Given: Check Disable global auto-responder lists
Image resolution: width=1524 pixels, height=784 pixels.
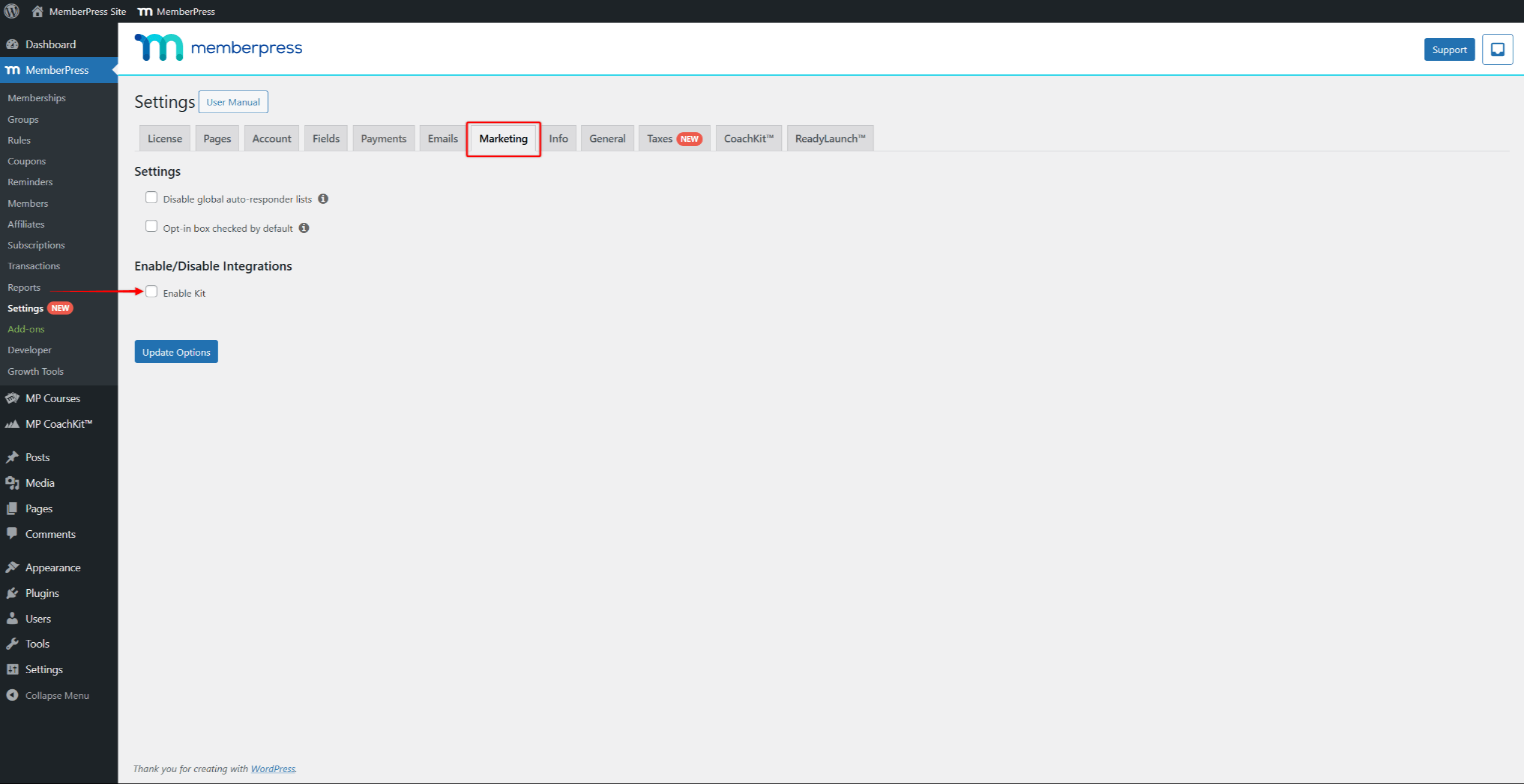Looking at the screenshot, I should tap(151, 198).
